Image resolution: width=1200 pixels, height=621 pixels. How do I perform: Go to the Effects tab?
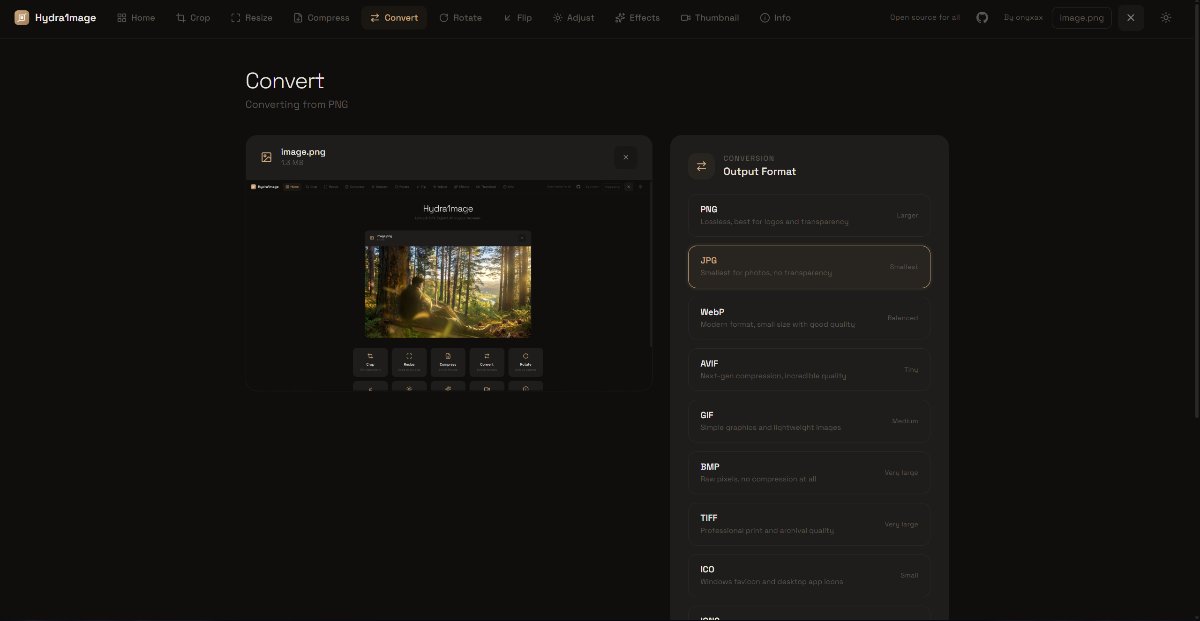tap(637, 18)
